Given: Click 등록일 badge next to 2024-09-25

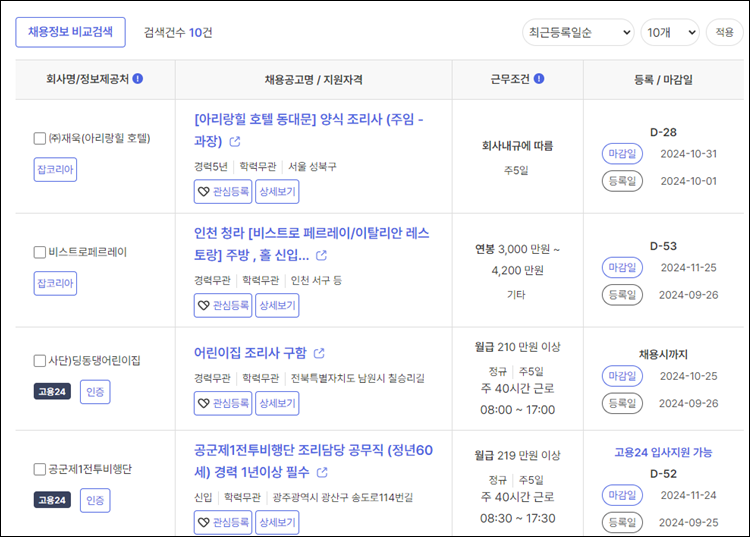Looking at the screenshot, I should click(x=622, y=522).
